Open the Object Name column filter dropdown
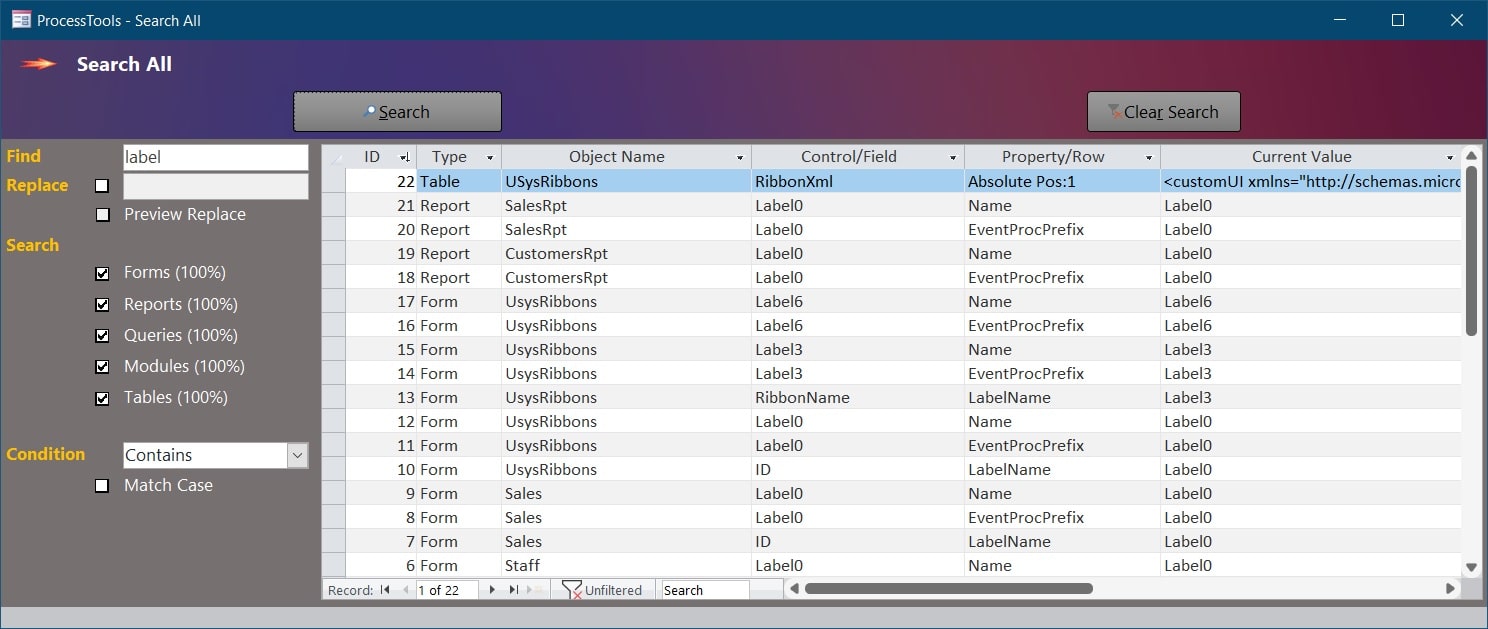This screenshot has width=1488, height=629. pyautogui.click(x=739, y=156)
